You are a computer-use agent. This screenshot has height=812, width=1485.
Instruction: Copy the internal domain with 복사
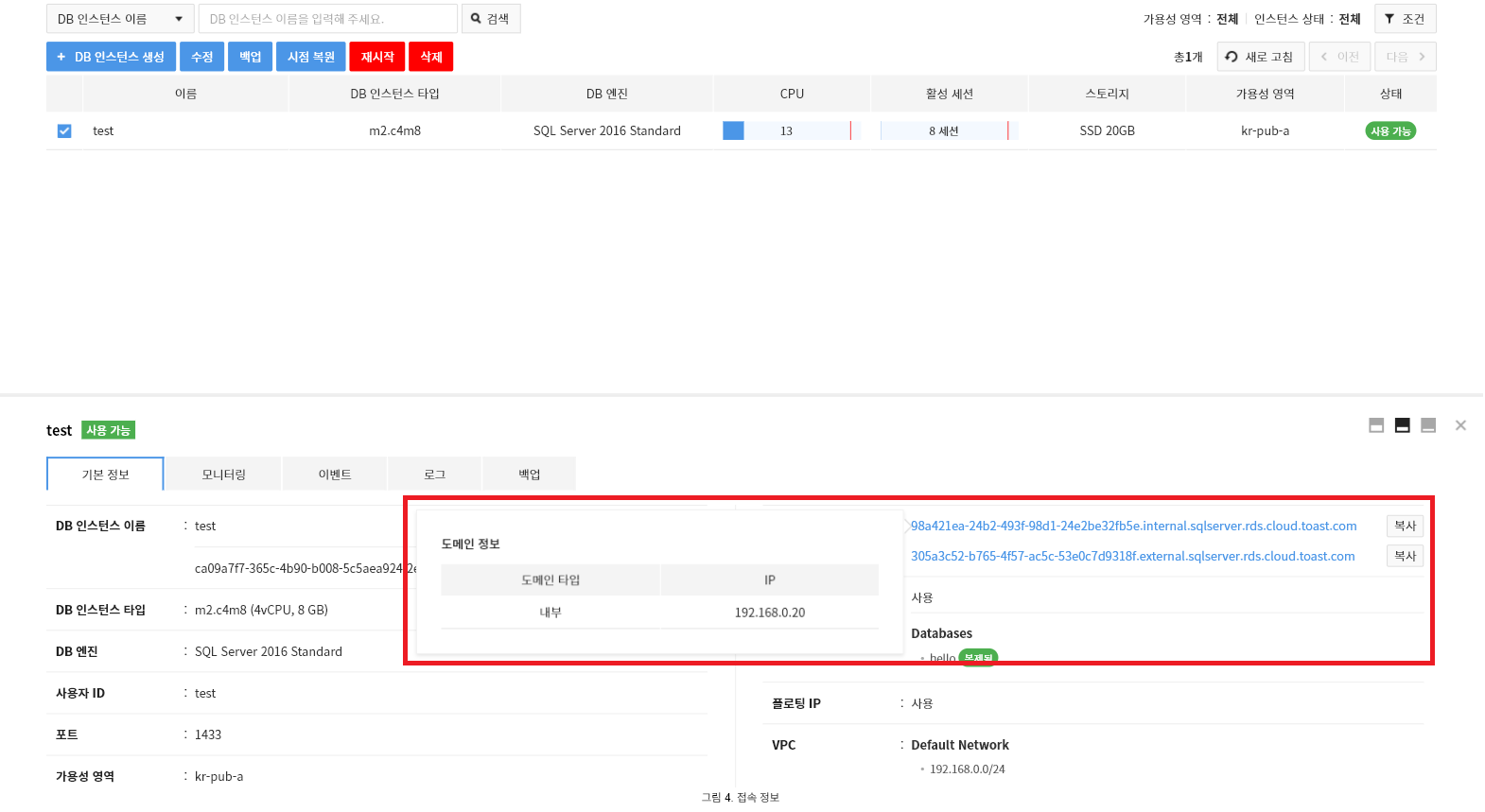tap(1406, 526)
